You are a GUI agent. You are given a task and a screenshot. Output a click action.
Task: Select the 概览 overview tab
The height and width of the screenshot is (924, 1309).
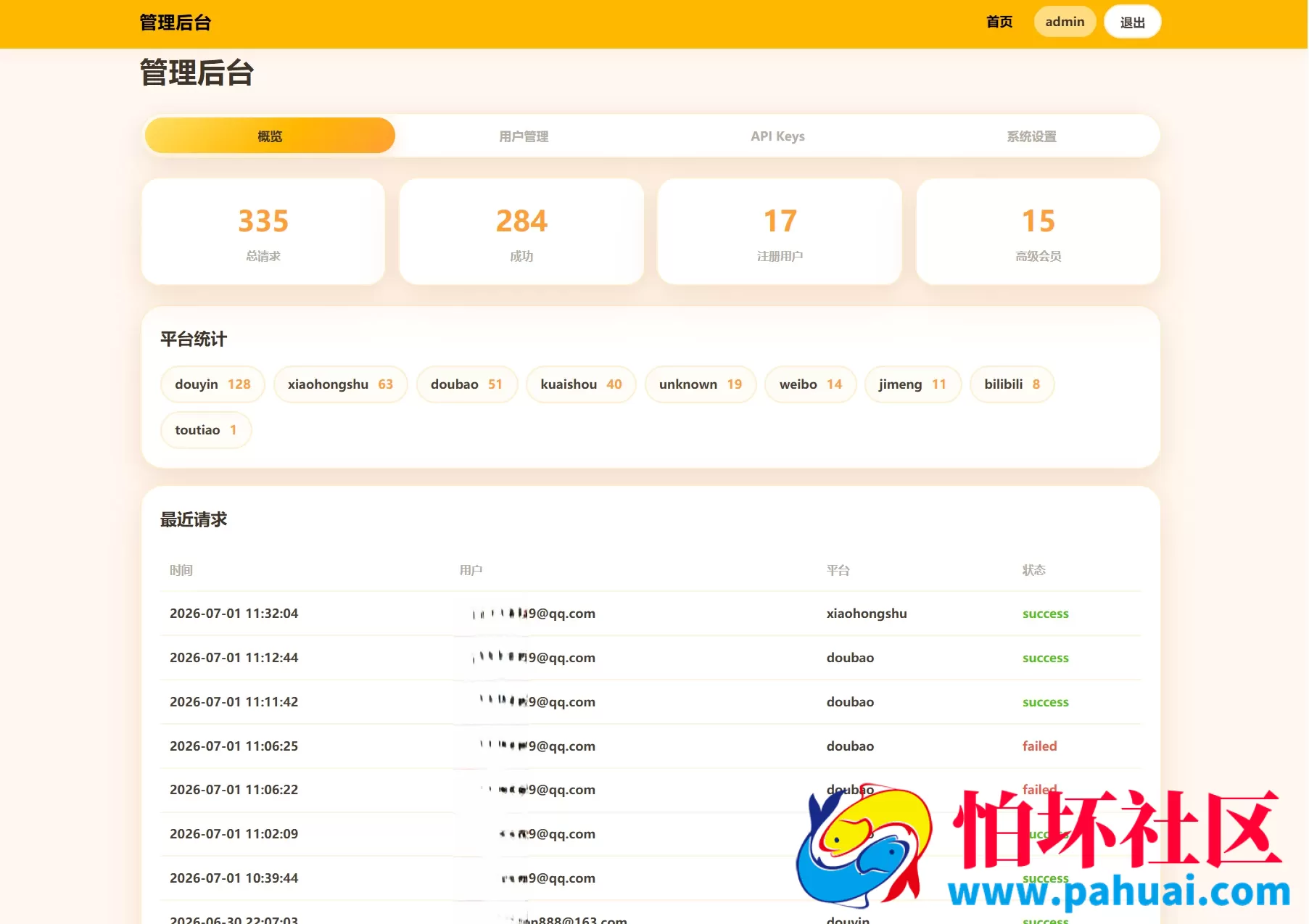(270, 136)
